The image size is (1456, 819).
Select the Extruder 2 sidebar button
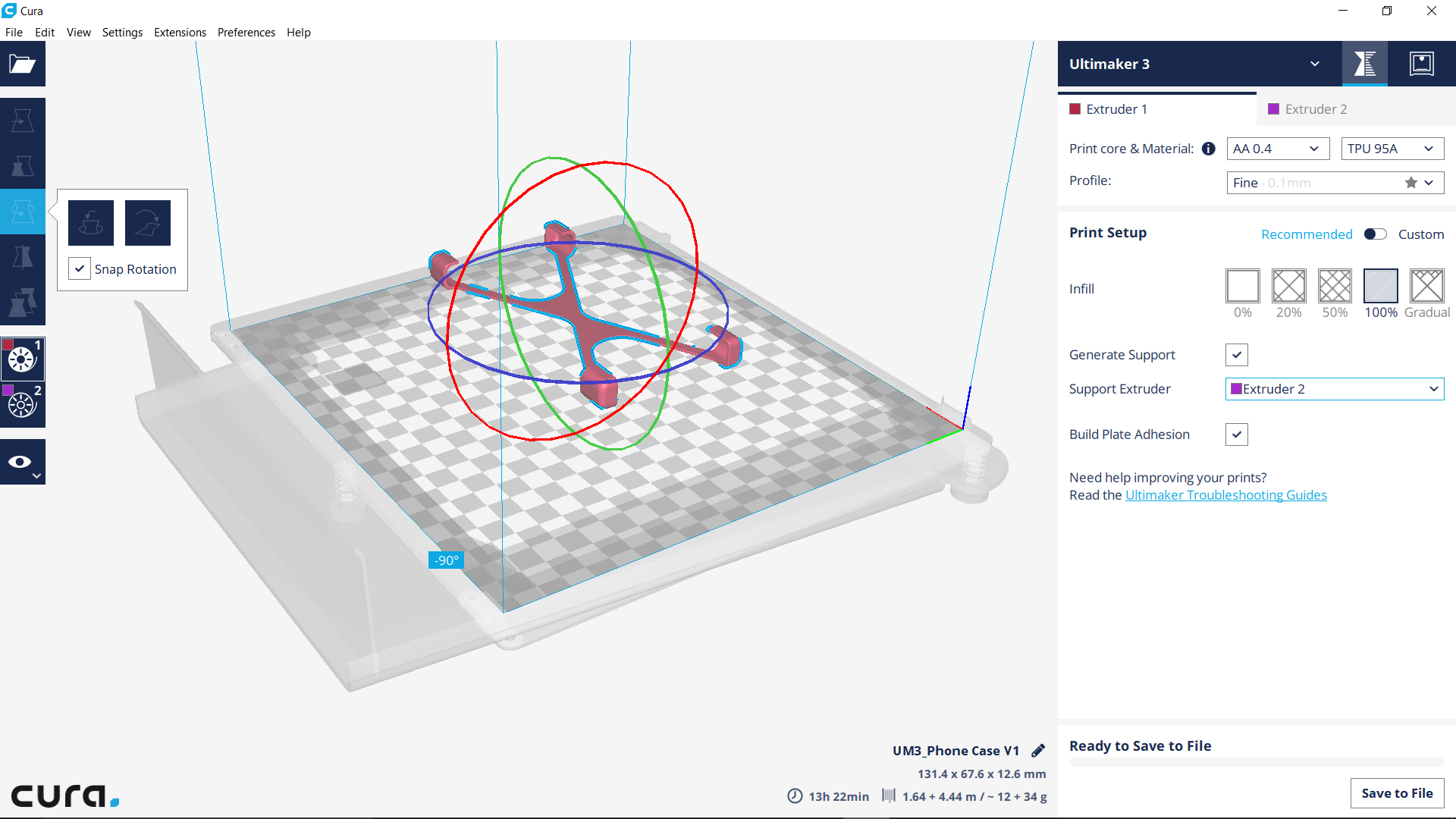[x=23, y=404]
